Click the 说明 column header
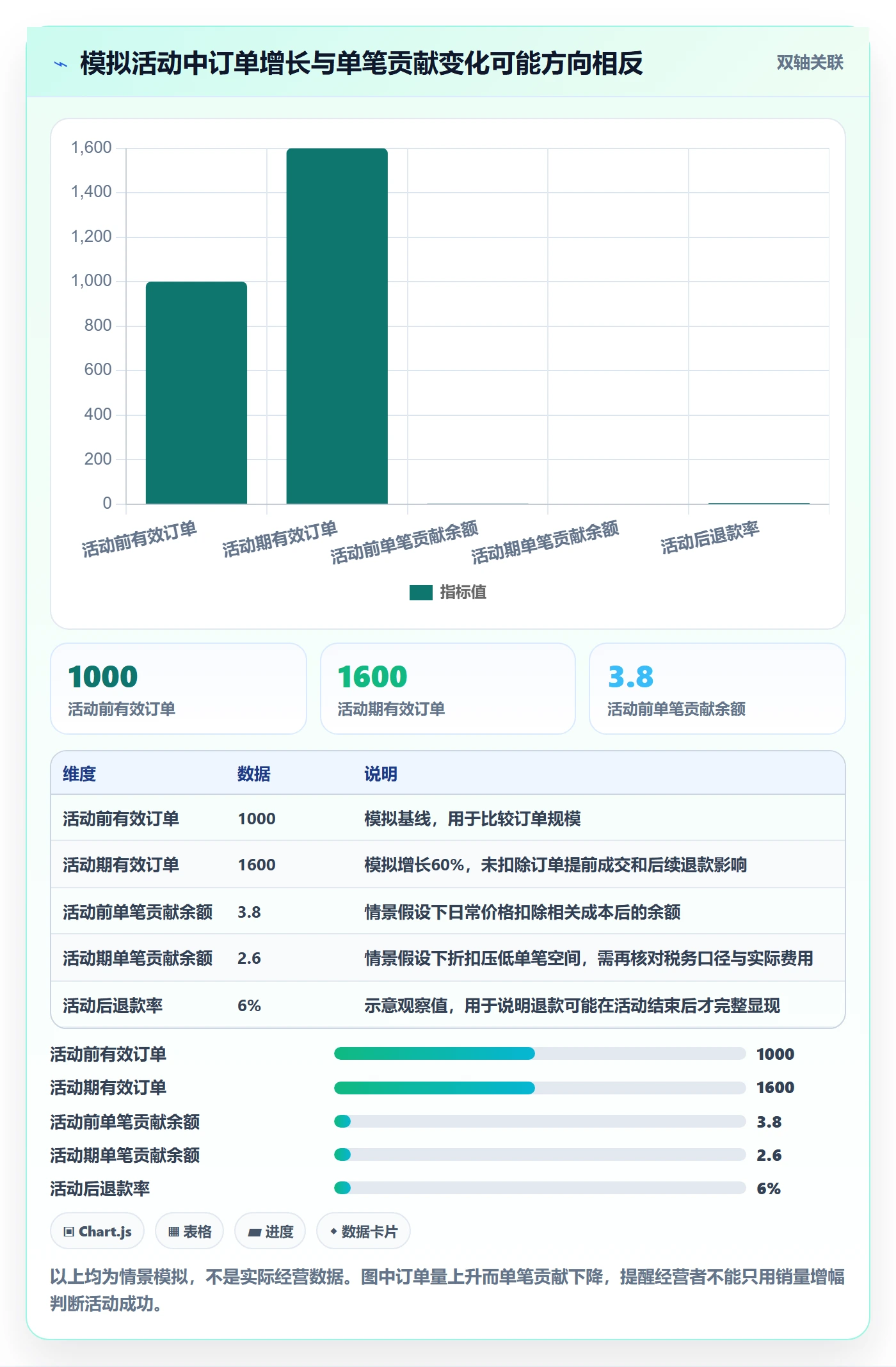The width and height of the screenshot is (896, 1367). pyautogui.click(x=381, y=774)
